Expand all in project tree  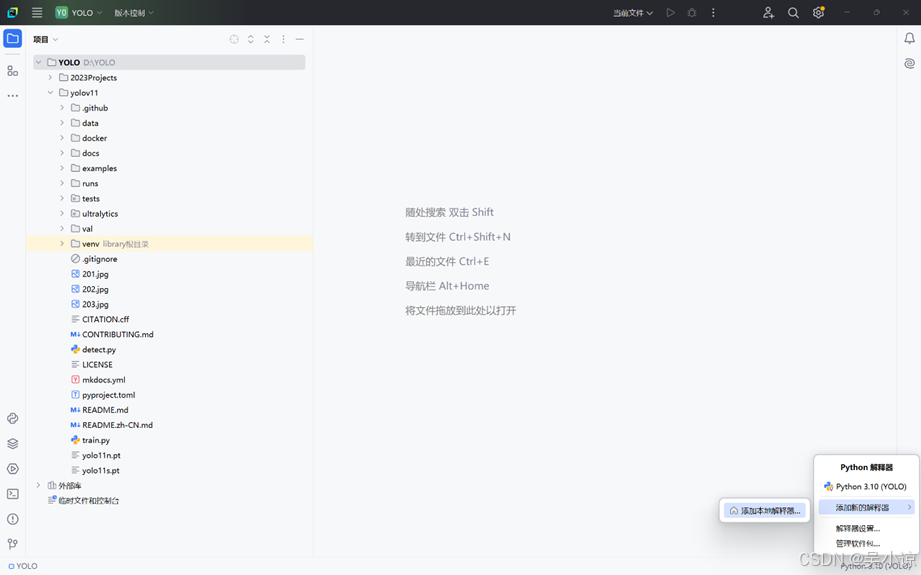point(250,39)
